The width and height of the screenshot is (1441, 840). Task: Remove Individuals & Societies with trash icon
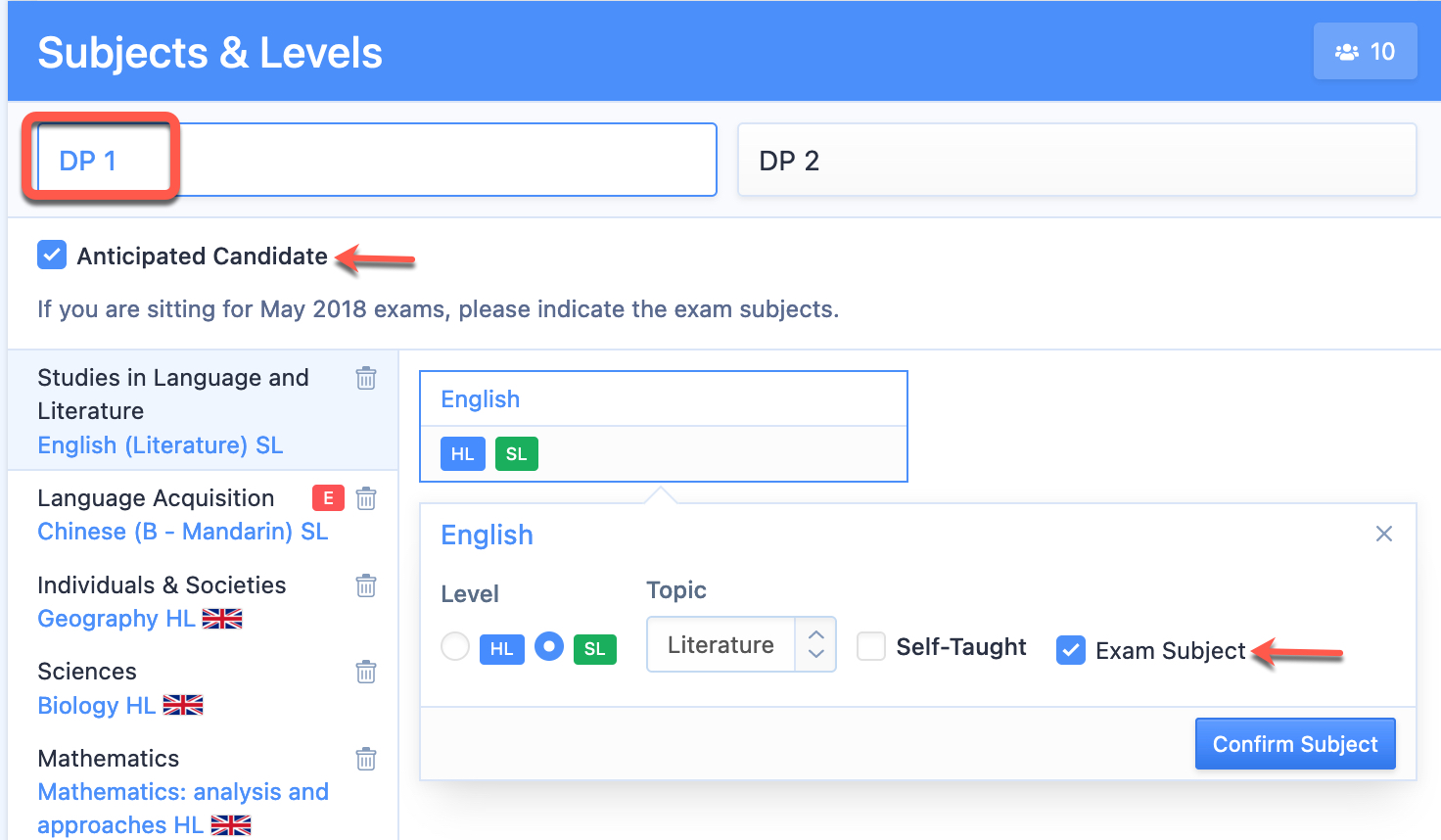pyautogui.click(x=366, y=585)
